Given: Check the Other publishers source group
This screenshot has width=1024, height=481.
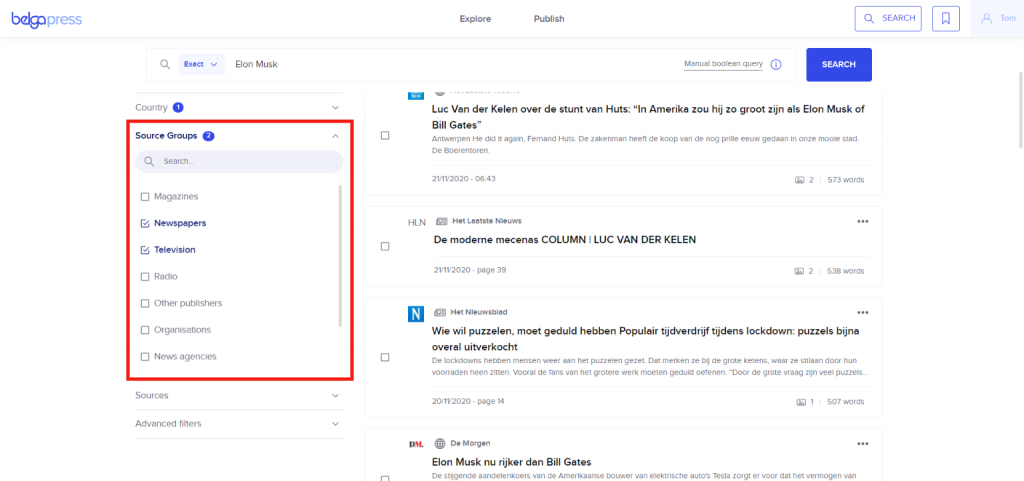Looking at the screenshot, I should (145, 303).
